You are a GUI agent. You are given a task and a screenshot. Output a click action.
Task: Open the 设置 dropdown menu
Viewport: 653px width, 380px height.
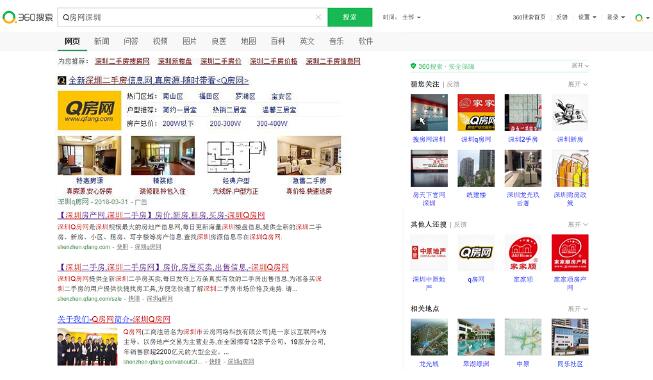pyautogui.click(x=587, y=17)
